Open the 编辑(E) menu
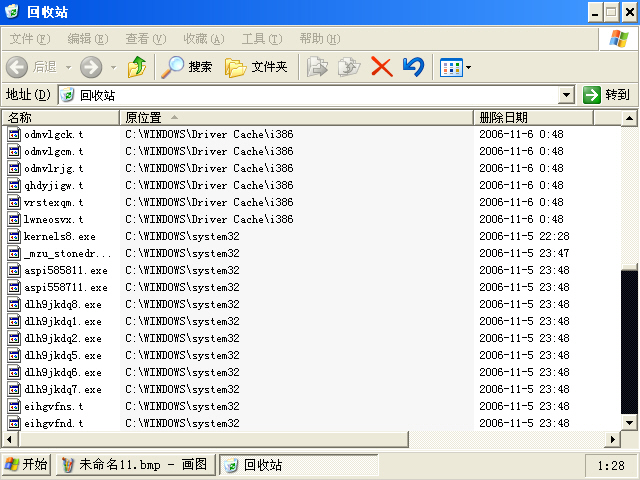The height and width of the screenshot is (480, 640). pos(88,39)
